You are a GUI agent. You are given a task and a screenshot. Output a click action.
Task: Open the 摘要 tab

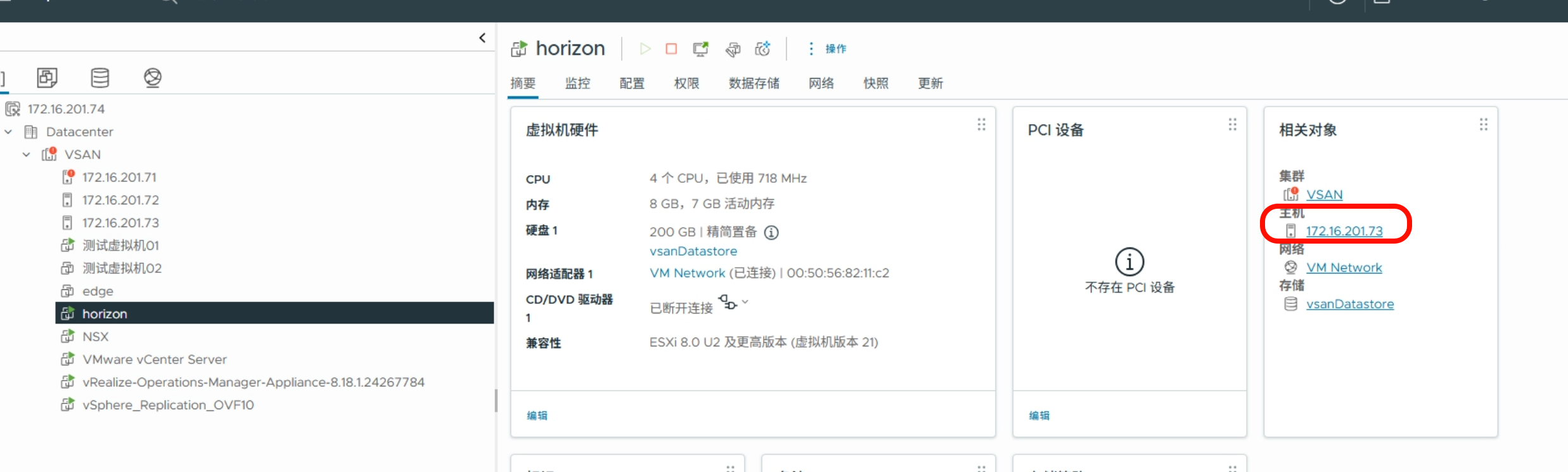(x=523, y=84)
